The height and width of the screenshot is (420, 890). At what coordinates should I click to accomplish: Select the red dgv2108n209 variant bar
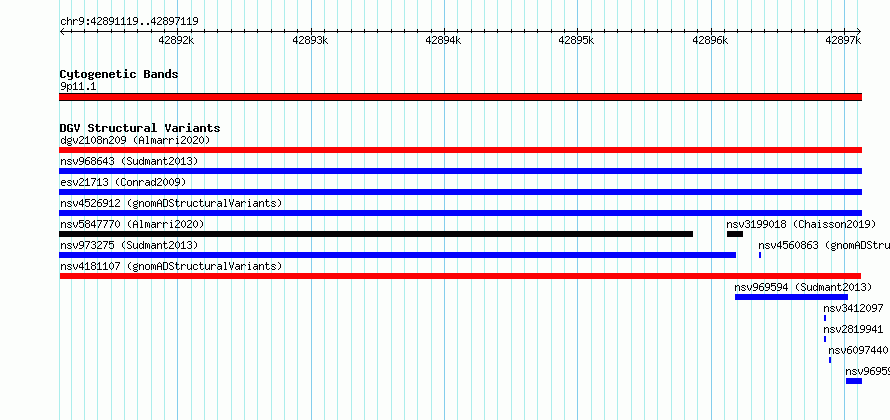tap(460, 150)
